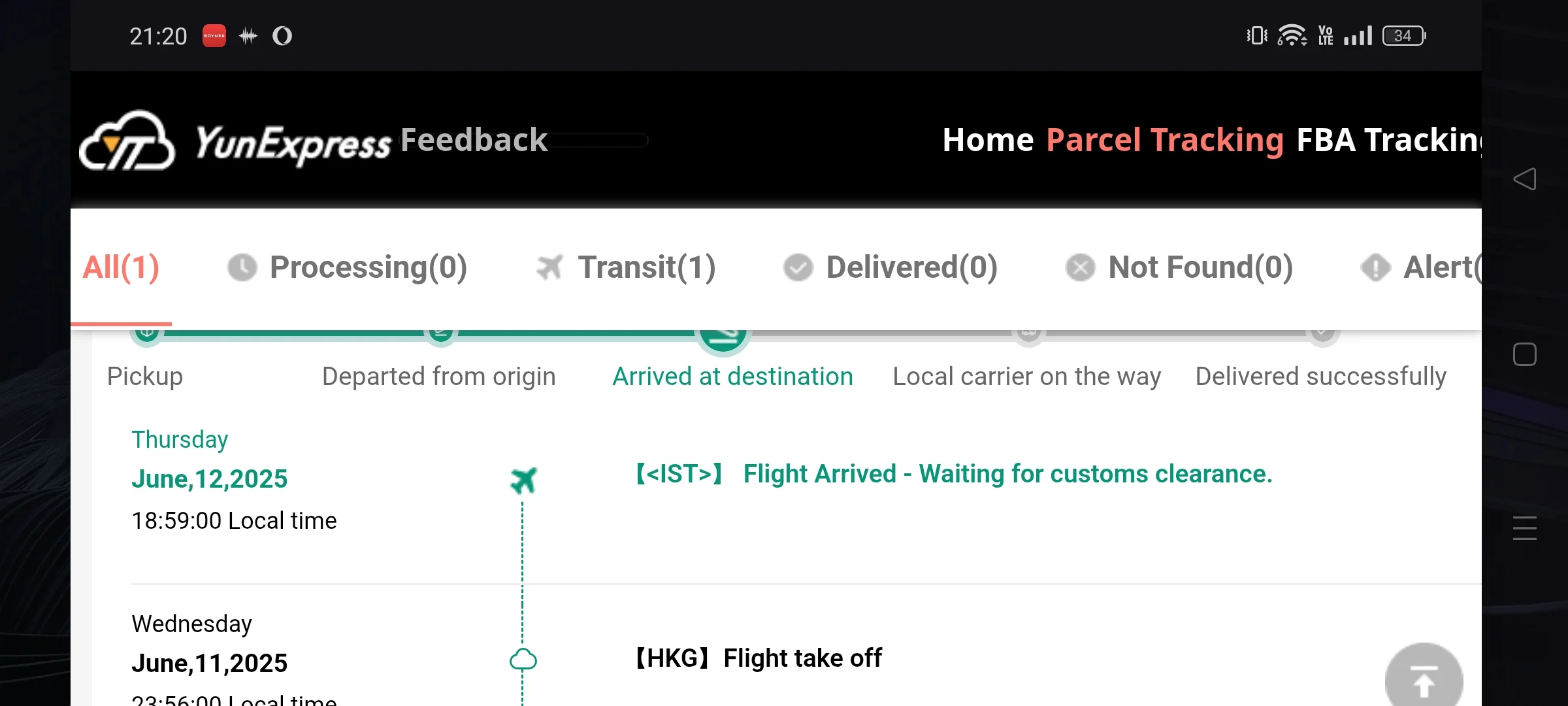This screenshot has width=1568, height=706.
Task: Open the Parcel Tracking menu item
Action: coord(1165,140)
